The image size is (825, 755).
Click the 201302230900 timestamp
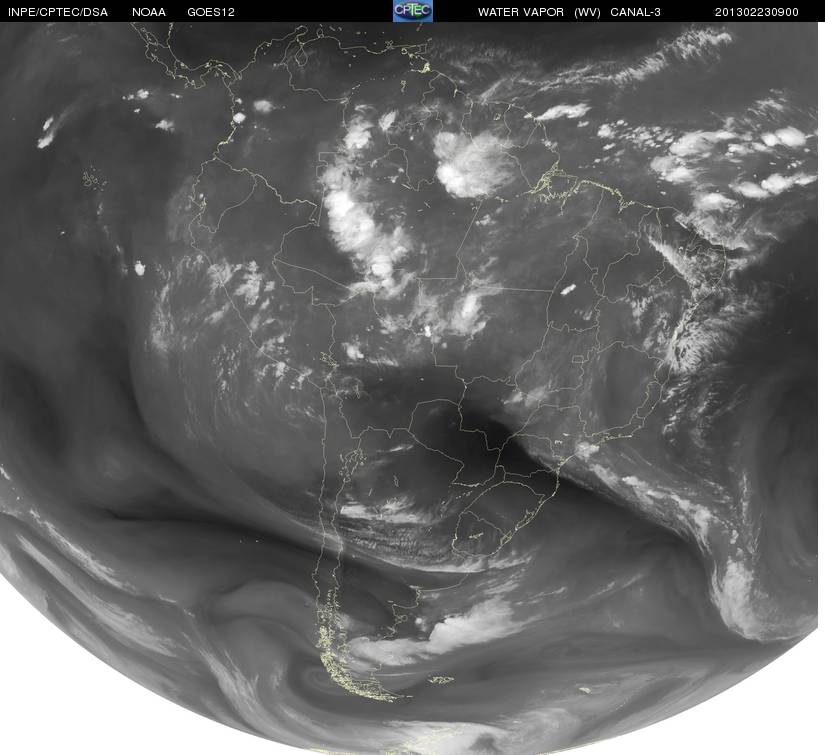point(757,12)
